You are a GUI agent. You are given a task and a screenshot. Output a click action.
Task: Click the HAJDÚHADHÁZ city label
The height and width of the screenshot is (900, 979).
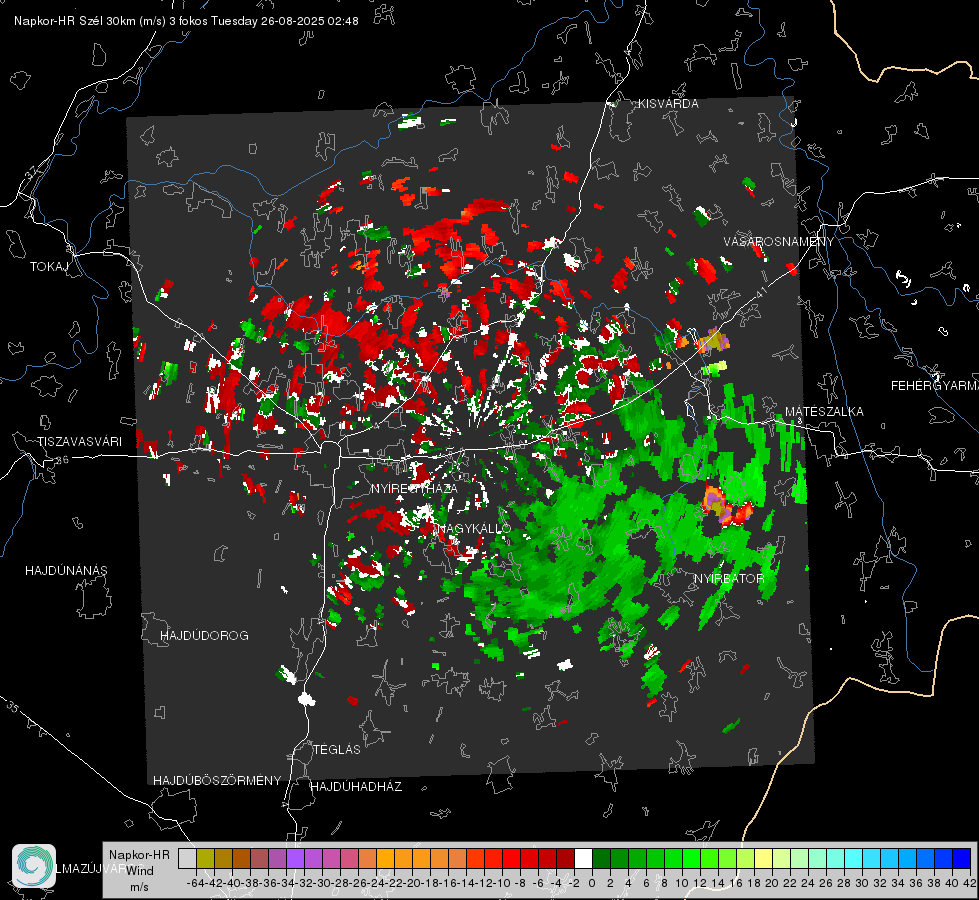tap(356, 787)
